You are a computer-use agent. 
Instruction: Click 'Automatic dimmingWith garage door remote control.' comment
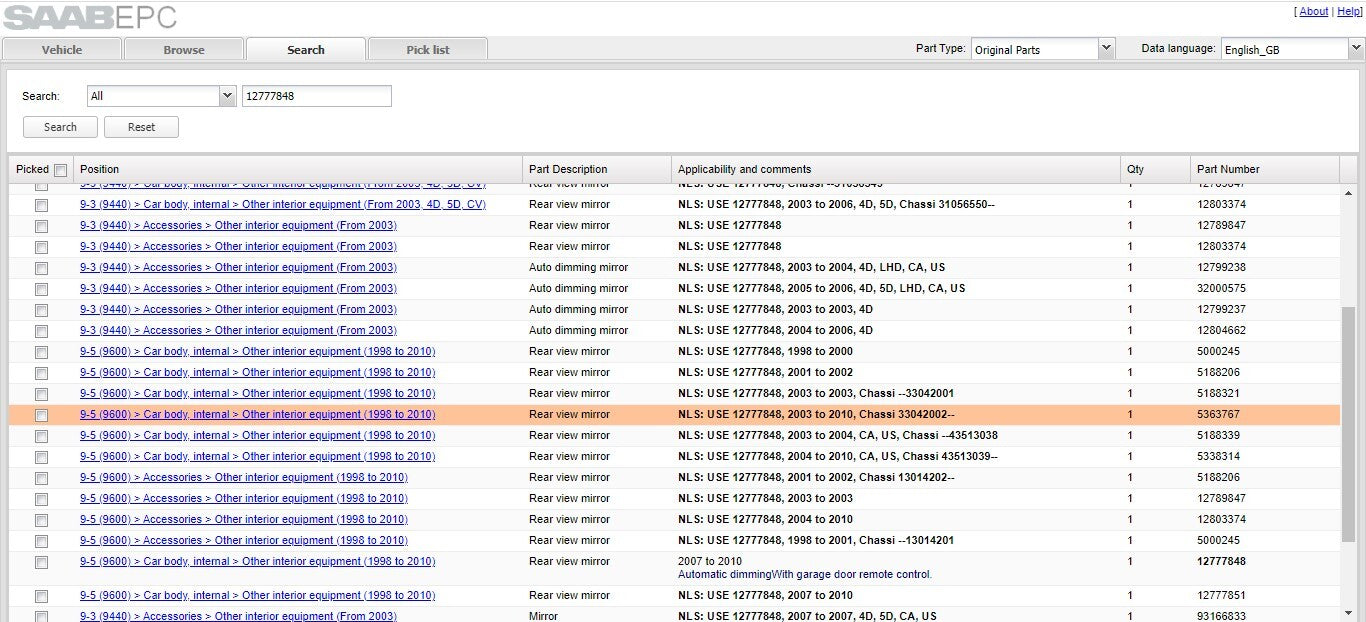pyautogui.click(x=805, y=574)
